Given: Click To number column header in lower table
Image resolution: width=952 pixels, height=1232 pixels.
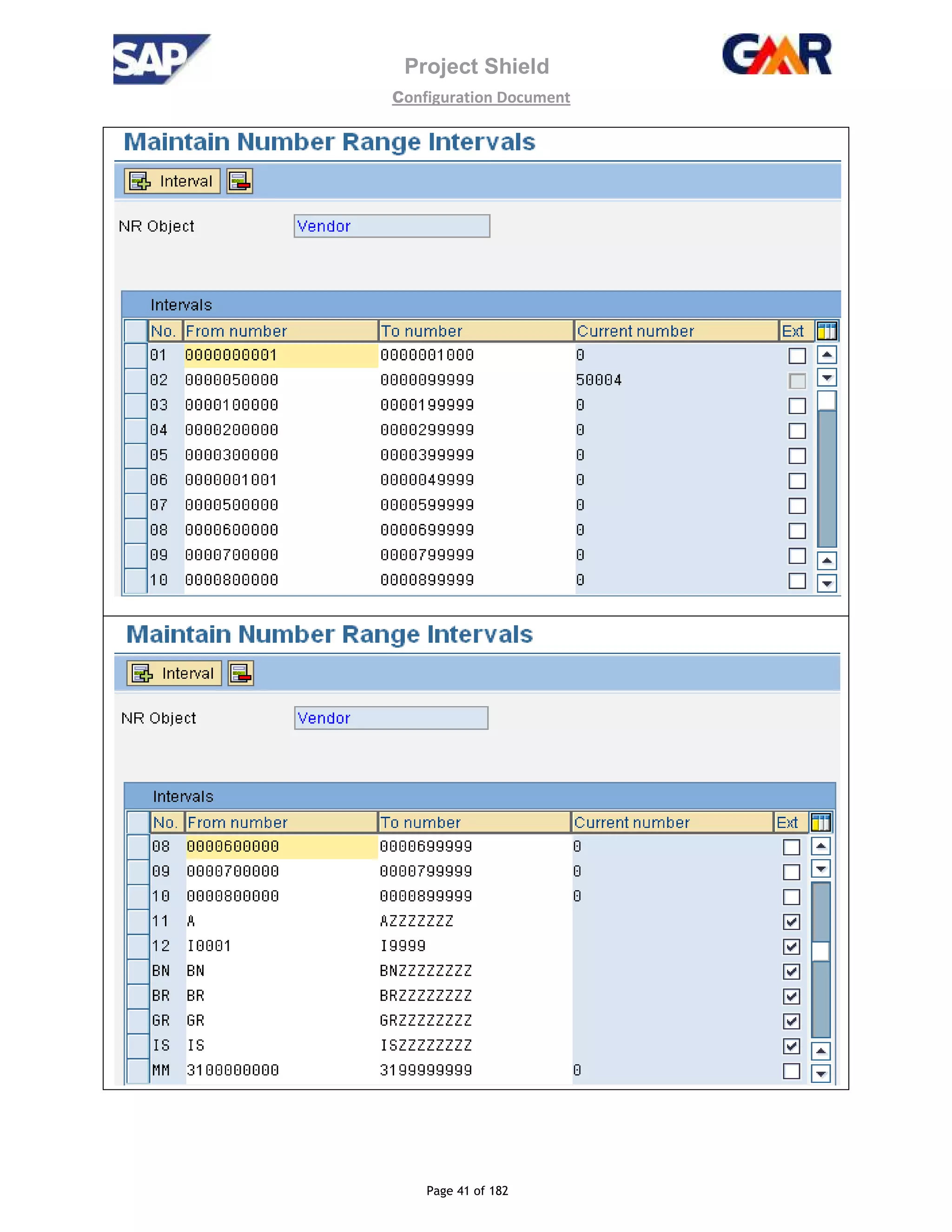Looking at the screenshot, I should tap(474, 822).
